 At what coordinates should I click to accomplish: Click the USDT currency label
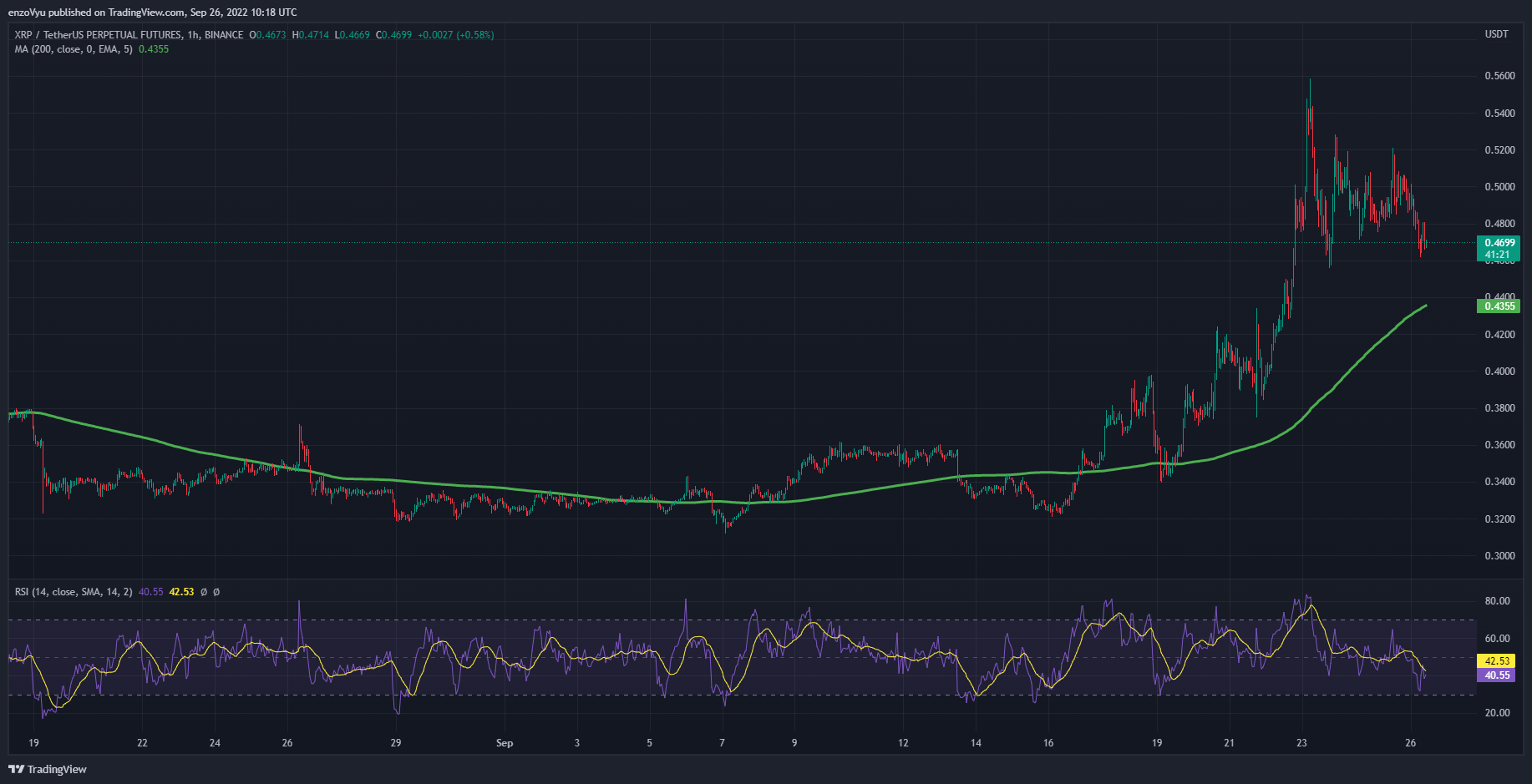pyautogui.click(x=1496, y=34)
